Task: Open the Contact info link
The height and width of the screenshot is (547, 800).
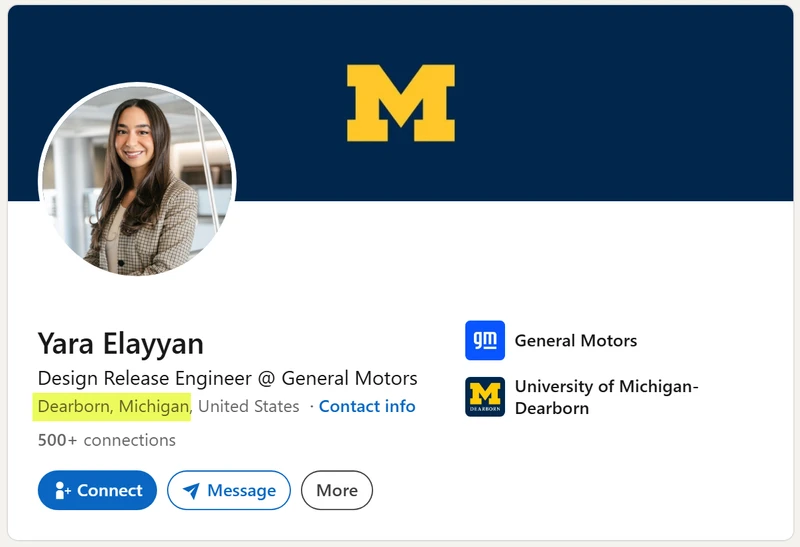Action: 367,406
